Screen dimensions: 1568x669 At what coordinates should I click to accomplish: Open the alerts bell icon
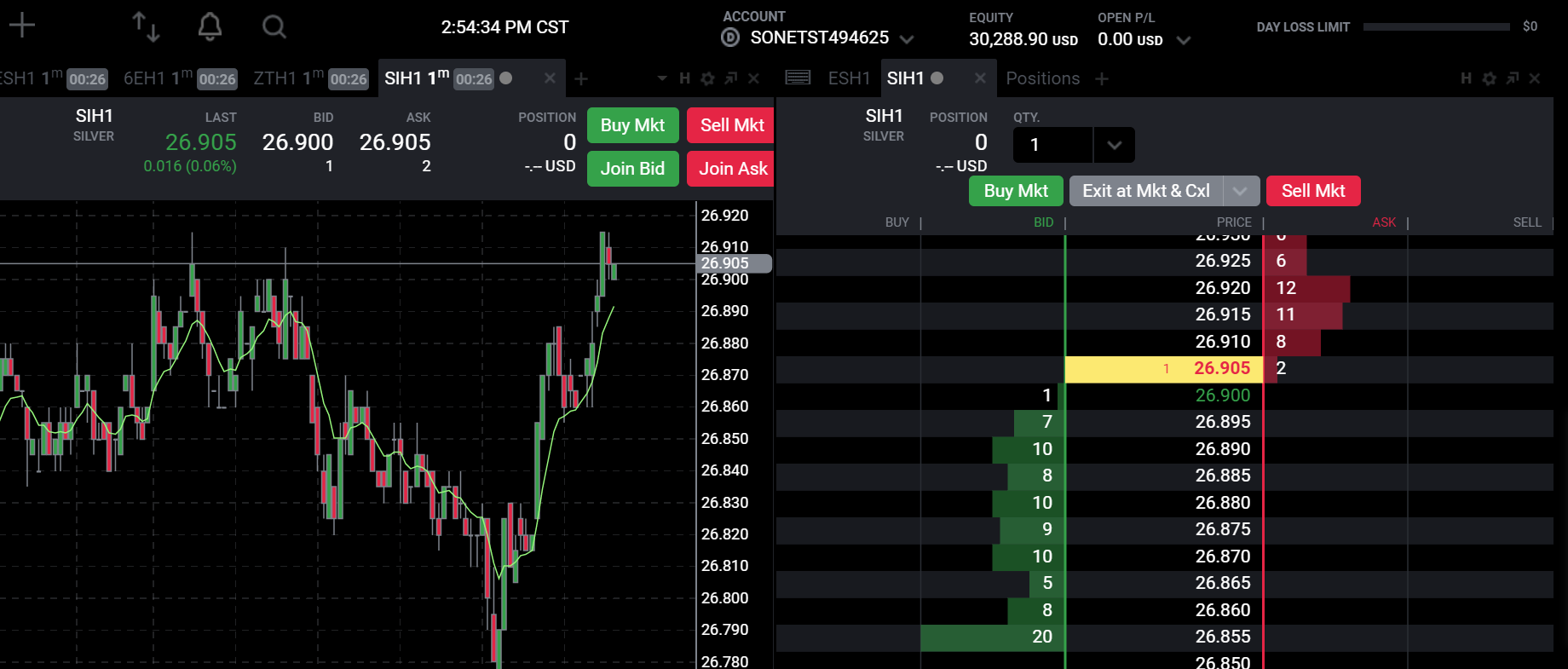click(x=210, y=26)
